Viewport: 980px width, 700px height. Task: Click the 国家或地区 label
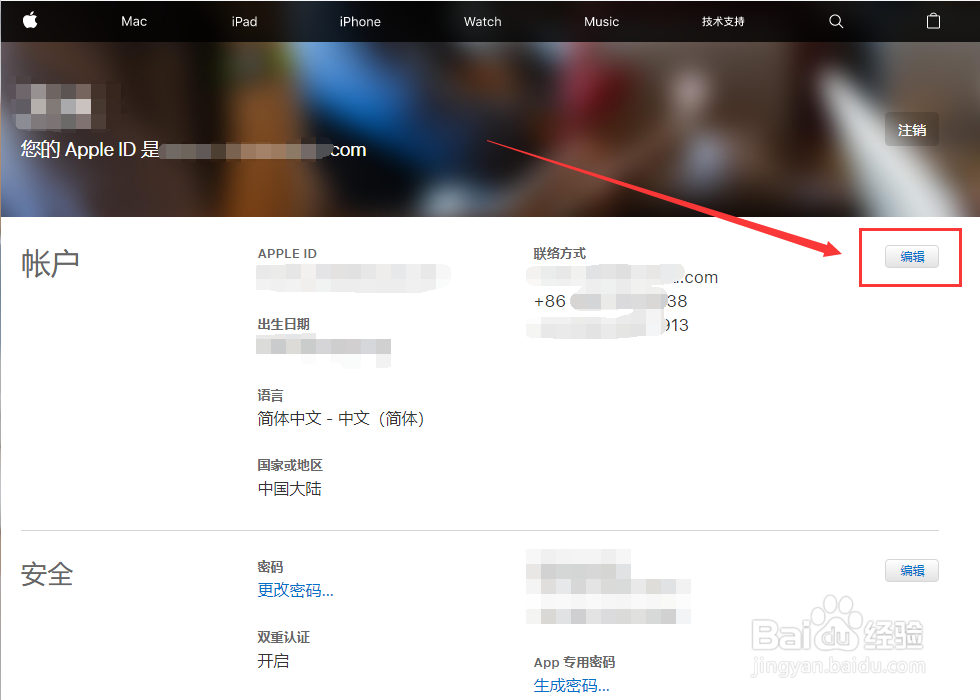pyautogui.click(x=290, y=465)
